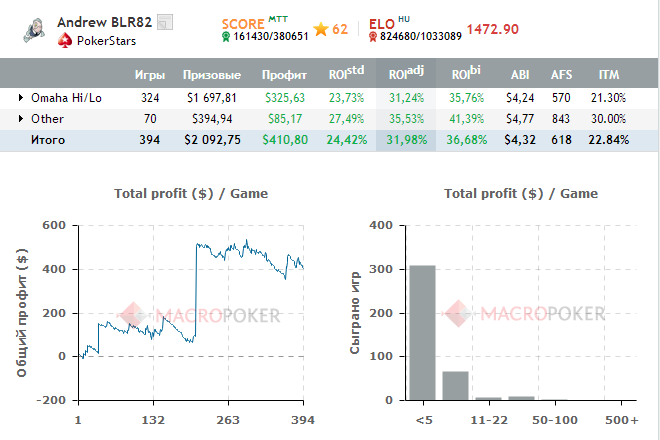
Task: Expand the Other games row
Action: click(x=22, y=119)
